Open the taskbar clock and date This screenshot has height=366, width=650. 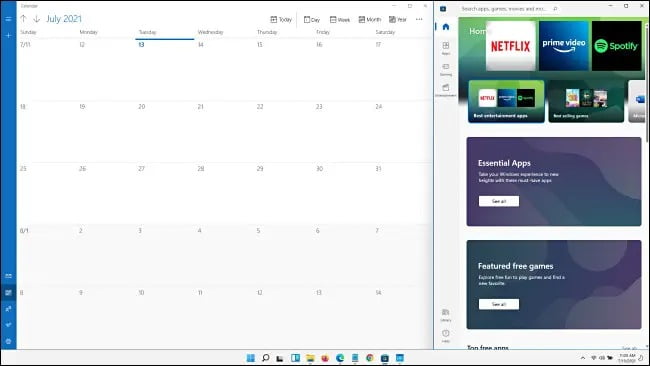point(627,358)
